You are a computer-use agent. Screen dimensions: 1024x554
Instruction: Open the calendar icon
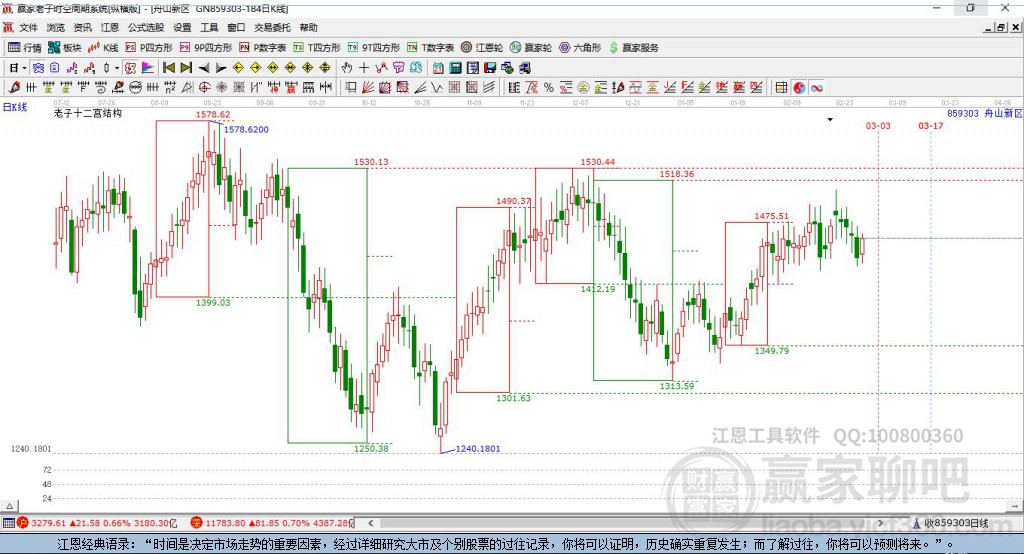[438, 68]
